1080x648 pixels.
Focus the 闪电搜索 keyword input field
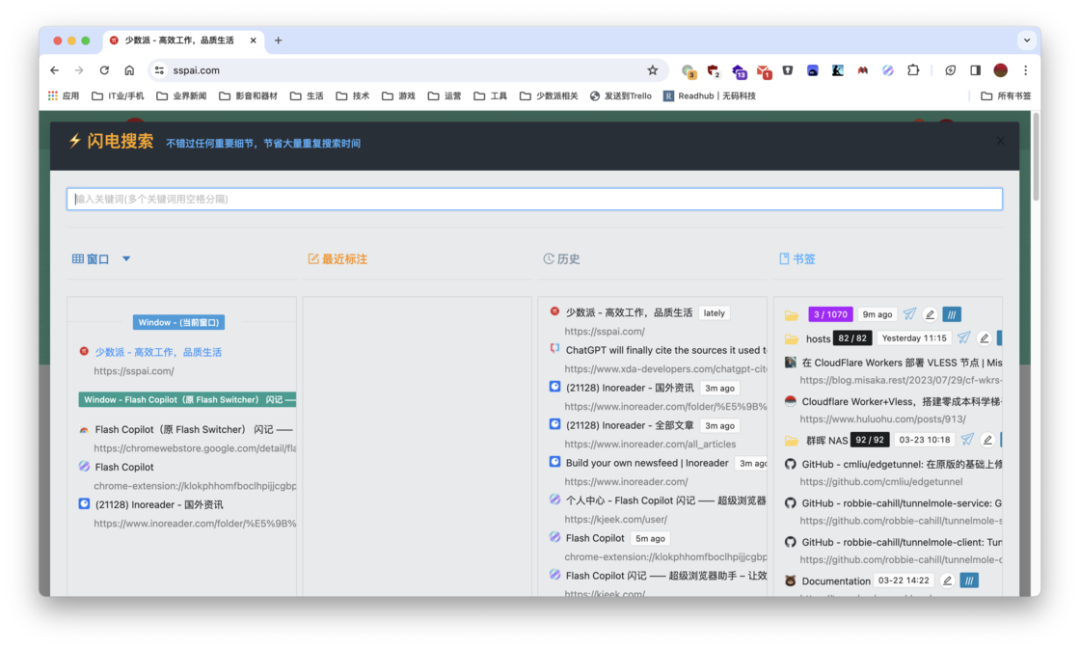click(x=534, y=199)
